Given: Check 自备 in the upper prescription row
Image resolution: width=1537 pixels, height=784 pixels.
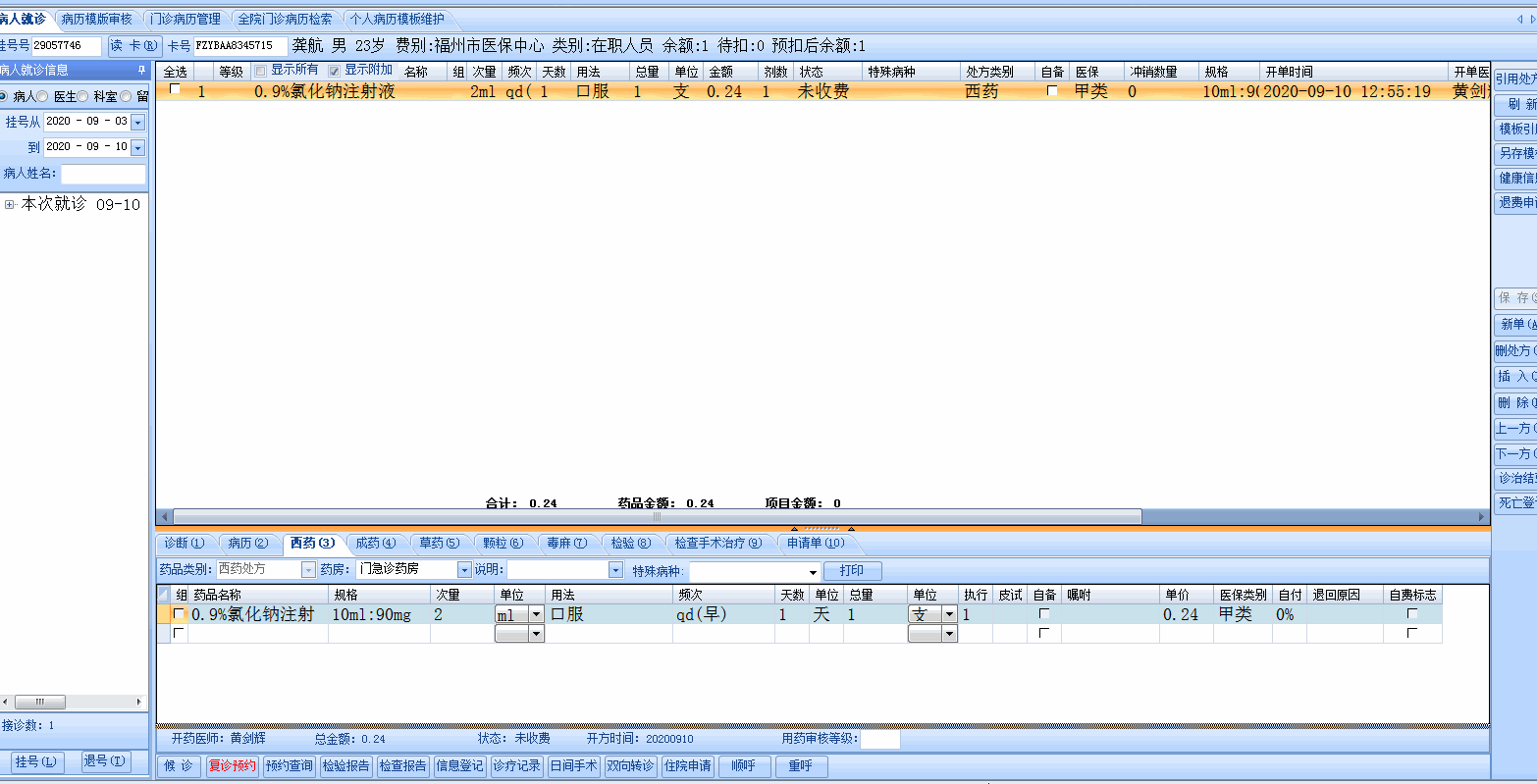Looking at the screenshot, I should [x=1052, y=91].
